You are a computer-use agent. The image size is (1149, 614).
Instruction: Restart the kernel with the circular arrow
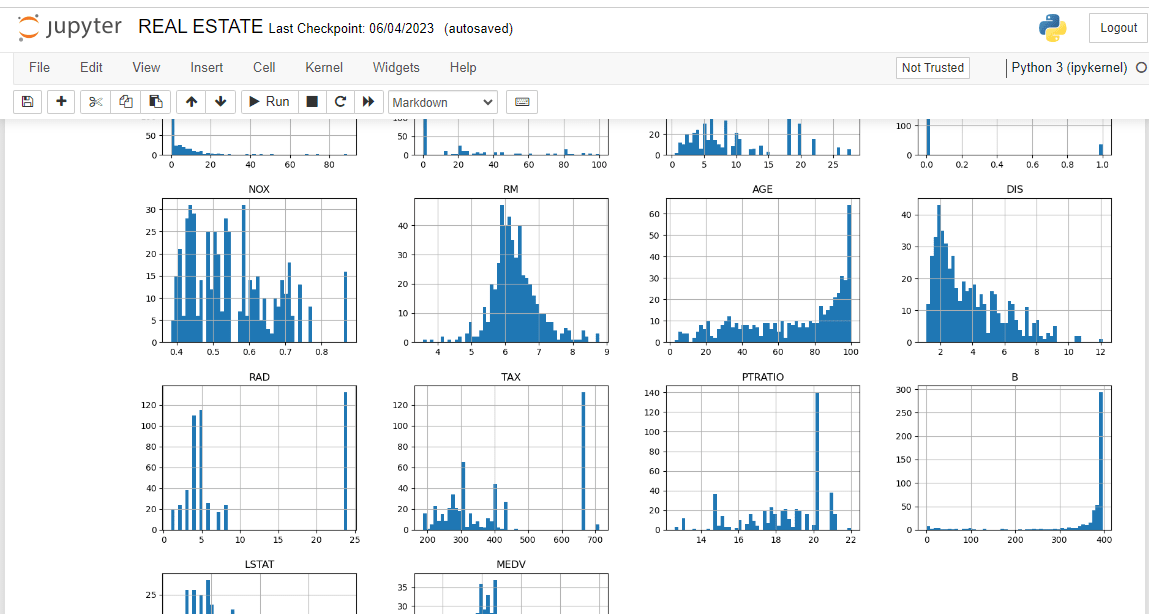point(340,102)
